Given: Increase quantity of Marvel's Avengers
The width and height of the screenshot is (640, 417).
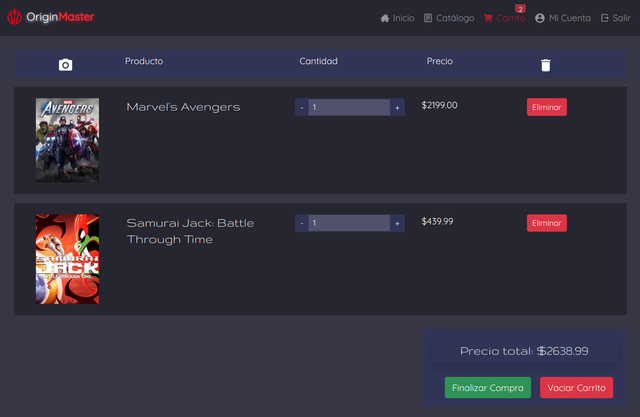Looking at the screenshot, I should click(397, 107).
